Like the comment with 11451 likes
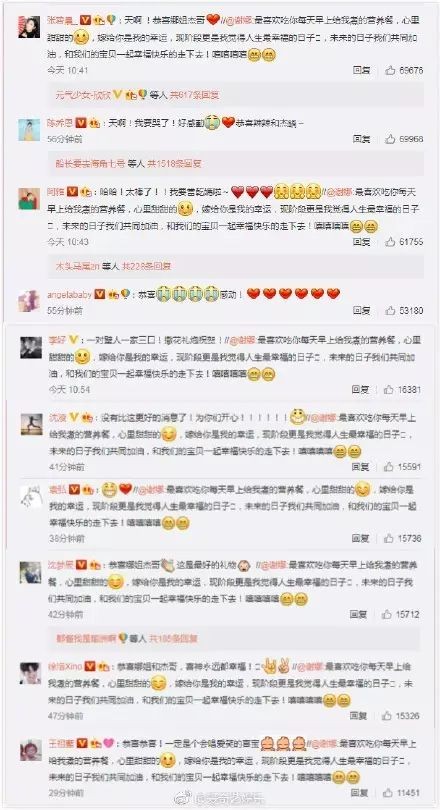 click(x=388, y=792)
